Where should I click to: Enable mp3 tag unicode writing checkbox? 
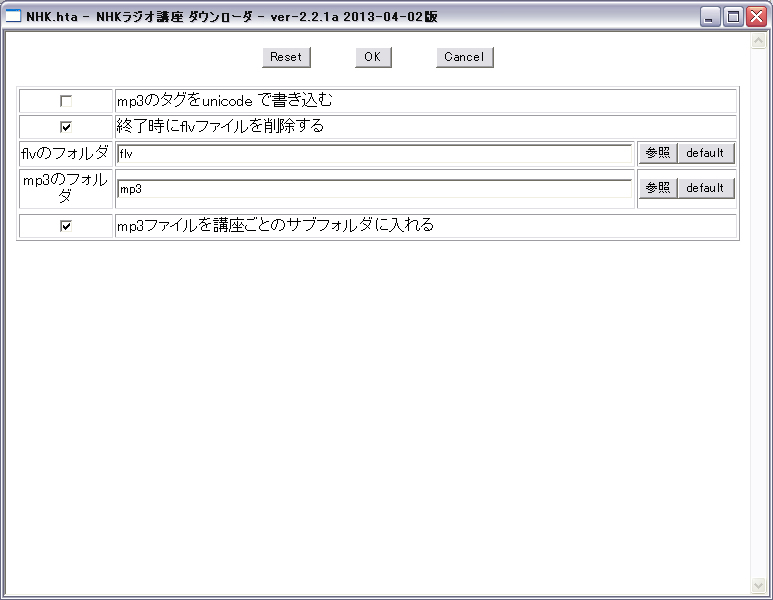click(66, 101)
